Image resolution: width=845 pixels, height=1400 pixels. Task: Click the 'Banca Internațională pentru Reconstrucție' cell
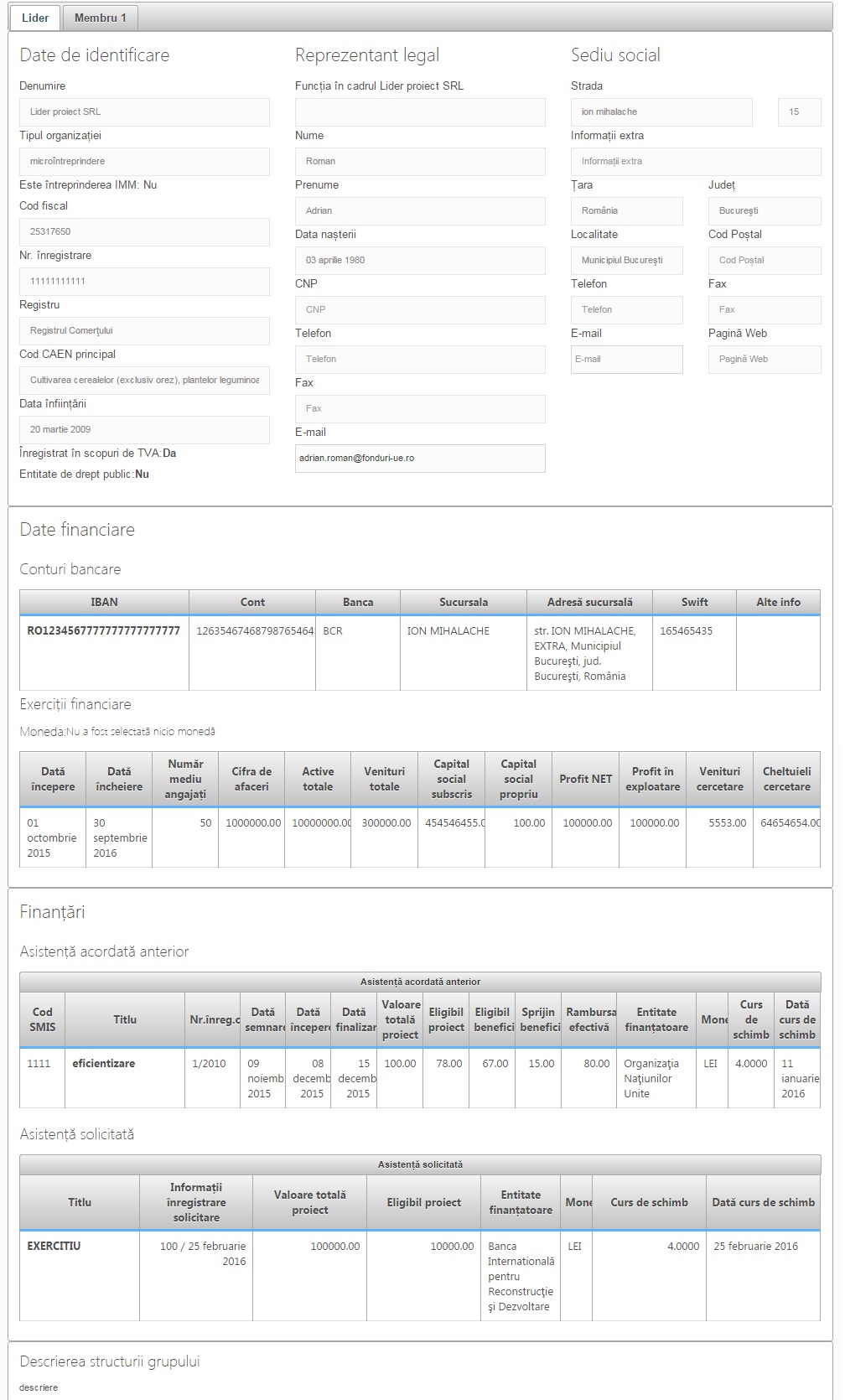(x=521, y=1276)
